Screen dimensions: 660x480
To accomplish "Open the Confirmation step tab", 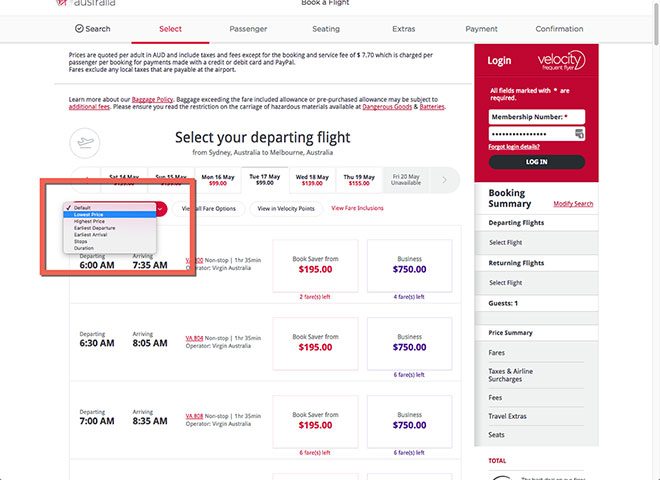I will point(559,29).
